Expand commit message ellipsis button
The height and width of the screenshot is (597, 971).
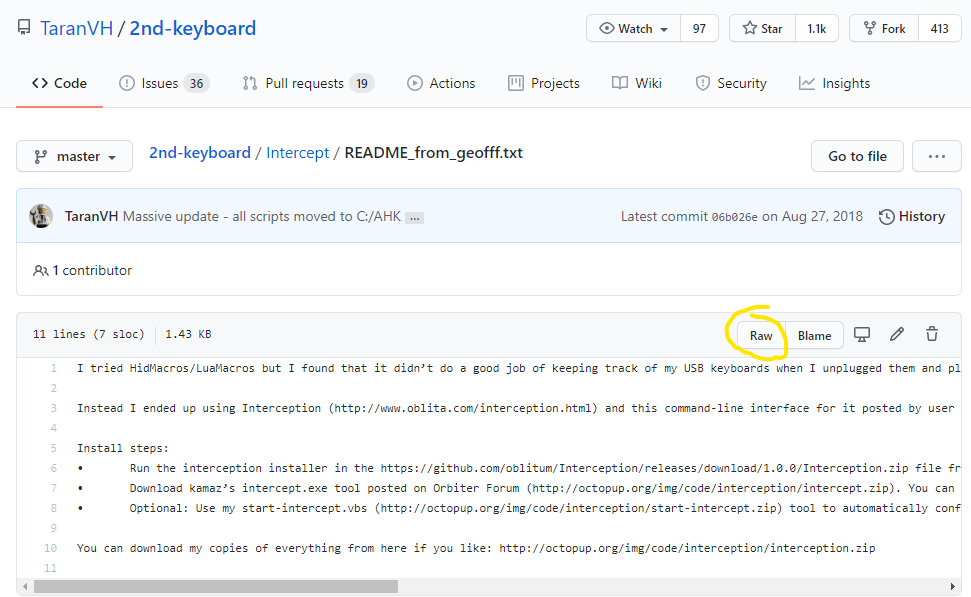(x=414, y=217)
